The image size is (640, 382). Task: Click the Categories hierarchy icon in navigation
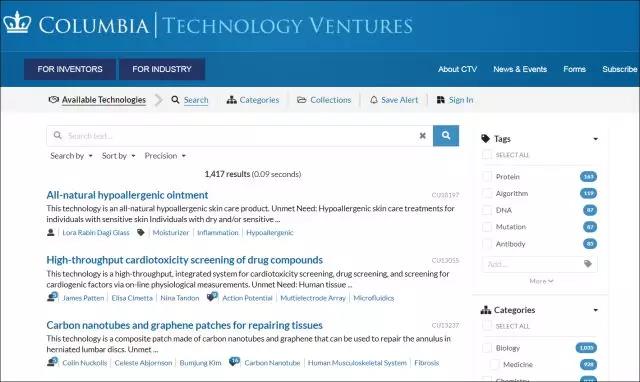[231, 100]
